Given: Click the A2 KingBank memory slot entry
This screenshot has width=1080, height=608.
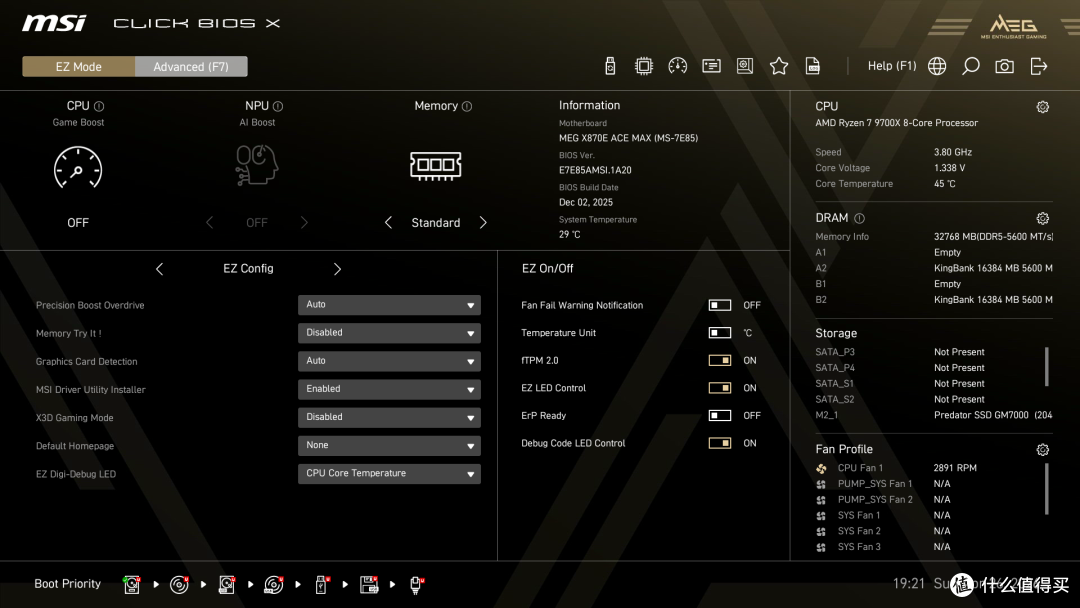Looking at the screenshot, I should click(x=934, y=268).
